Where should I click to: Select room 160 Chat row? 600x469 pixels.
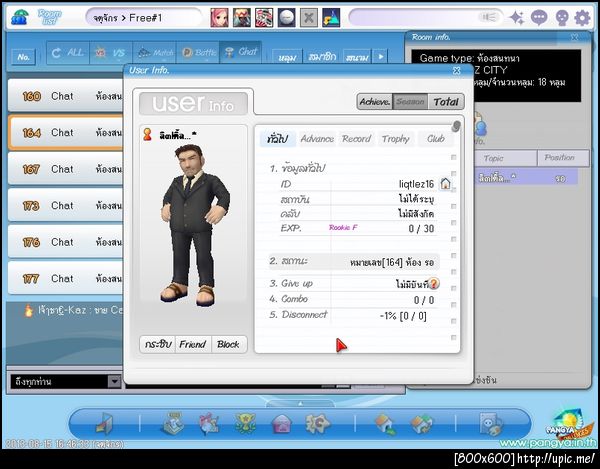pos(66,96)
